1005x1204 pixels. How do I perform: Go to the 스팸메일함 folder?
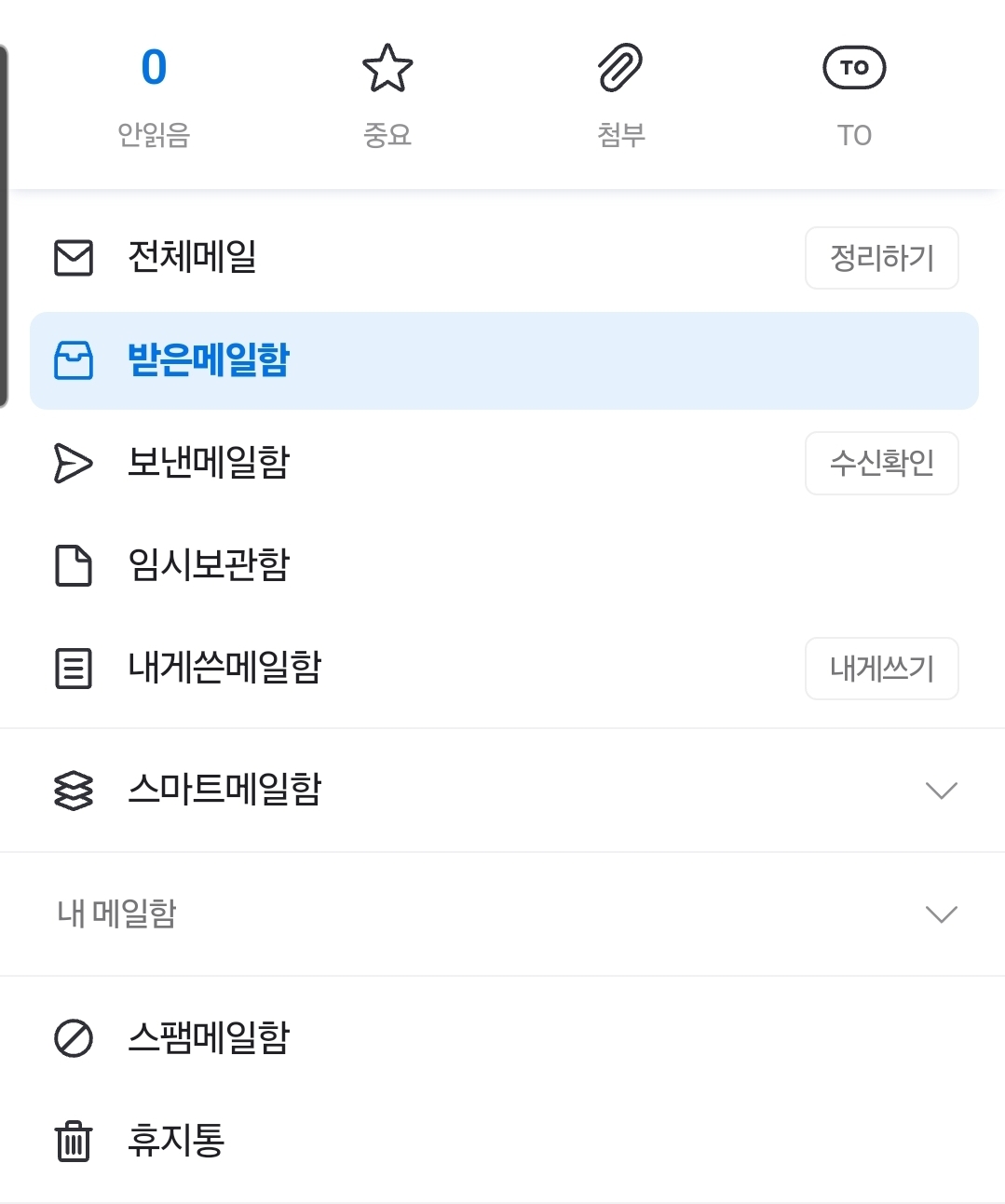pyautogui.click(x=209, y=1038)
